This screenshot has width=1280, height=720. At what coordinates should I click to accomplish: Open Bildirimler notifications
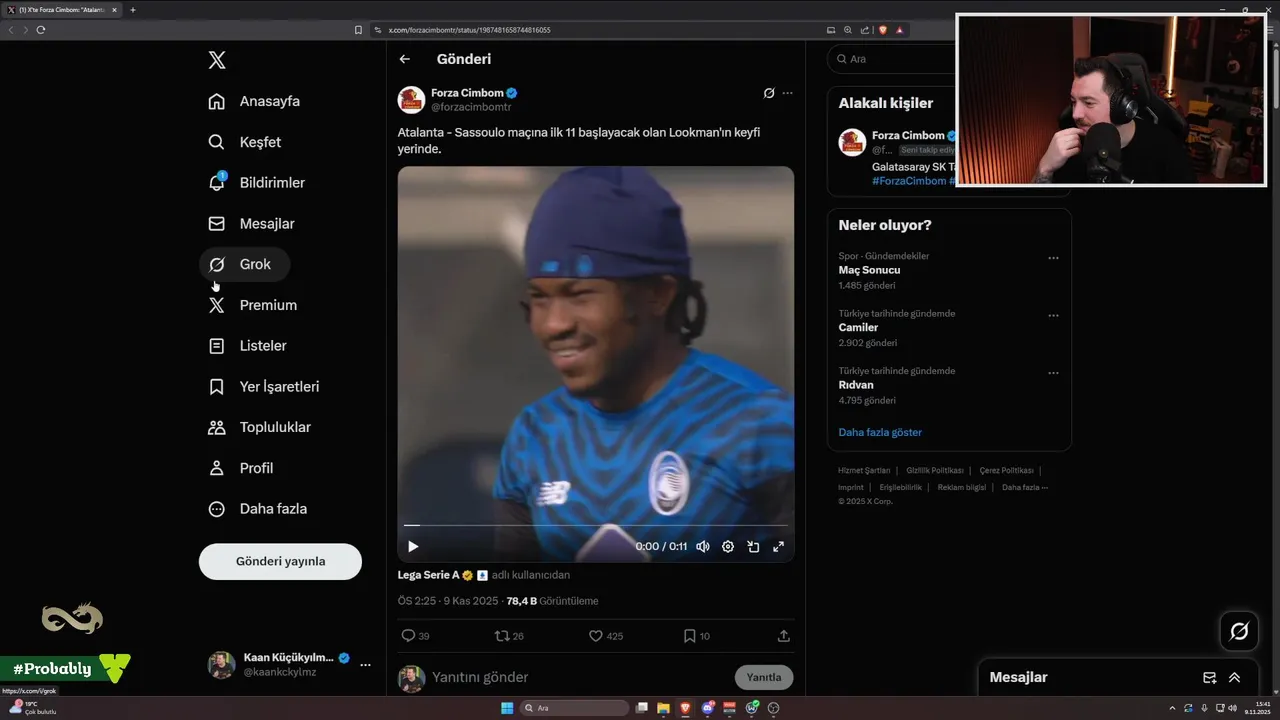[x=257, y=183]
